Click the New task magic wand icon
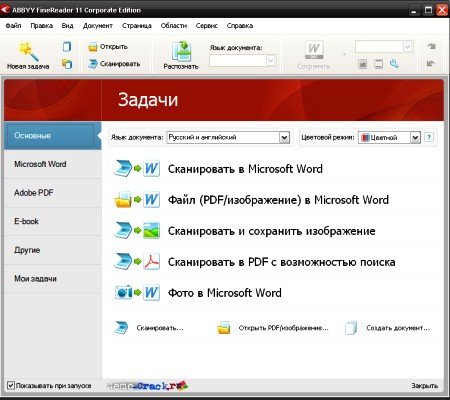Screen dimensions: 450x400 pyautogui.click(x=28, y=51)
